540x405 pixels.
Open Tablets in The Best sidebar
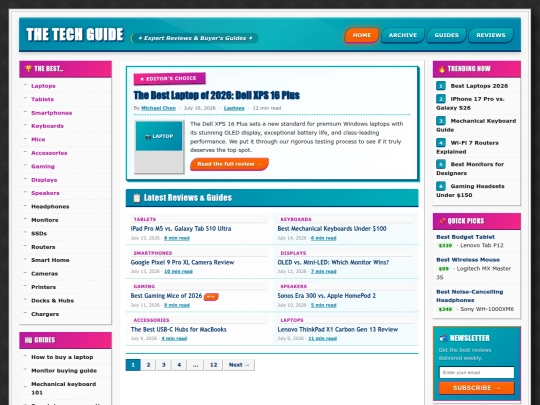pos(42,99)
